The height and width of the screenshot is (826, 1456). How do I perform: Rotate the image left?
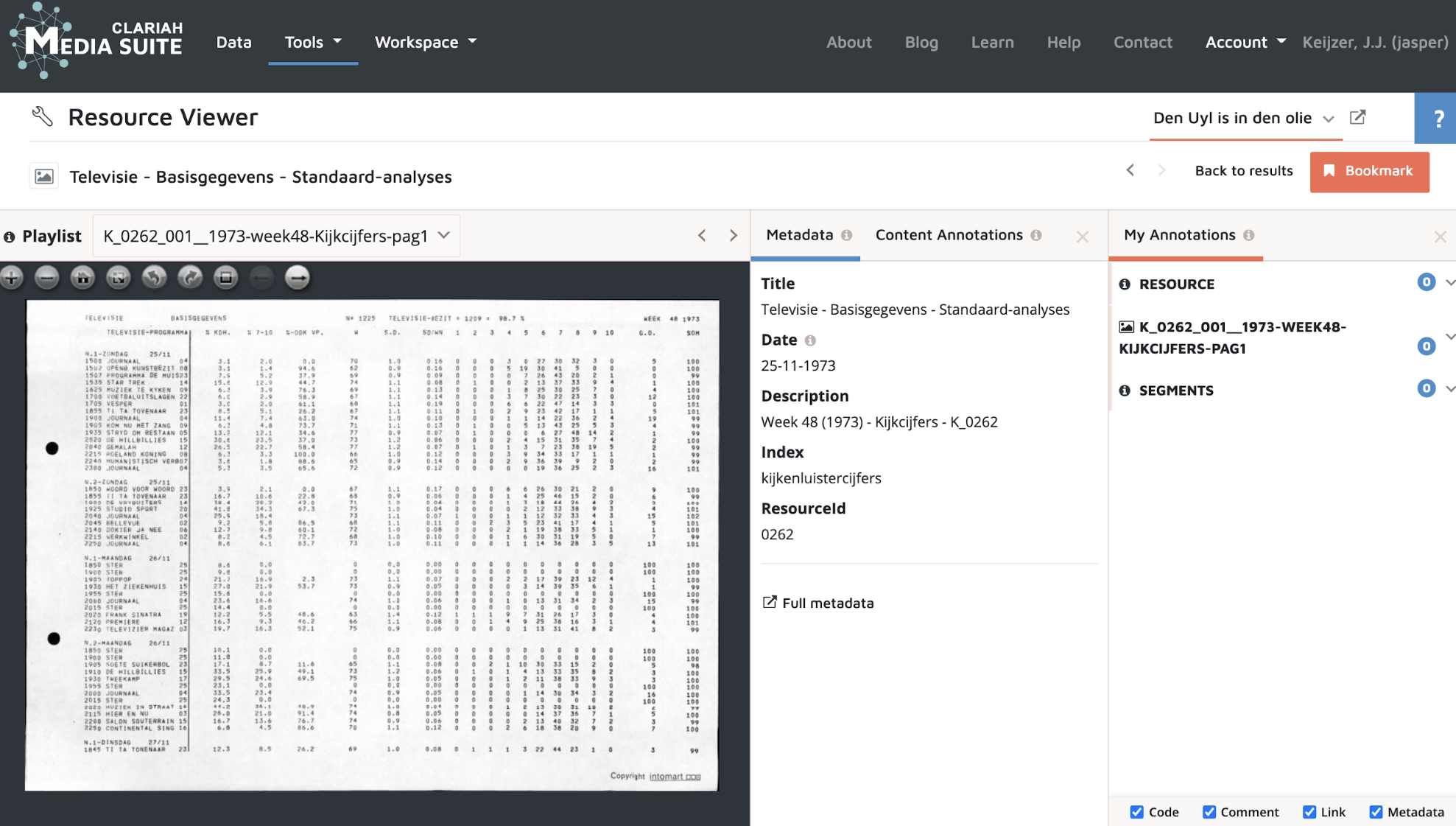tap(154, 278)
